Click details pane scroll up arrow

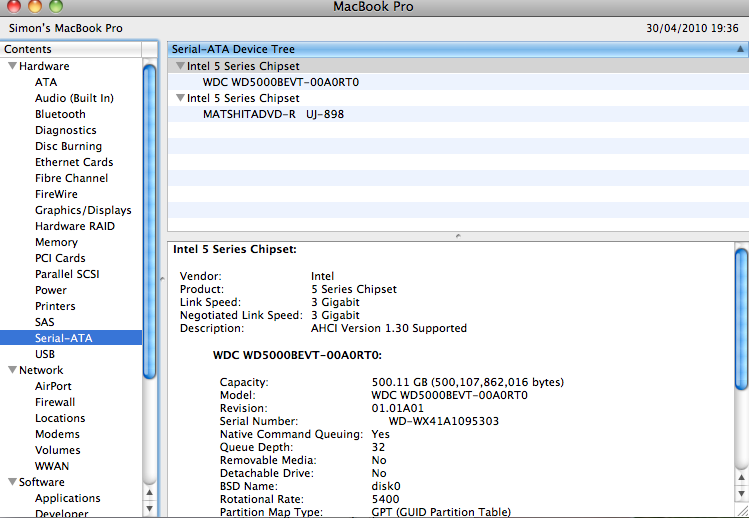[741, 477]
